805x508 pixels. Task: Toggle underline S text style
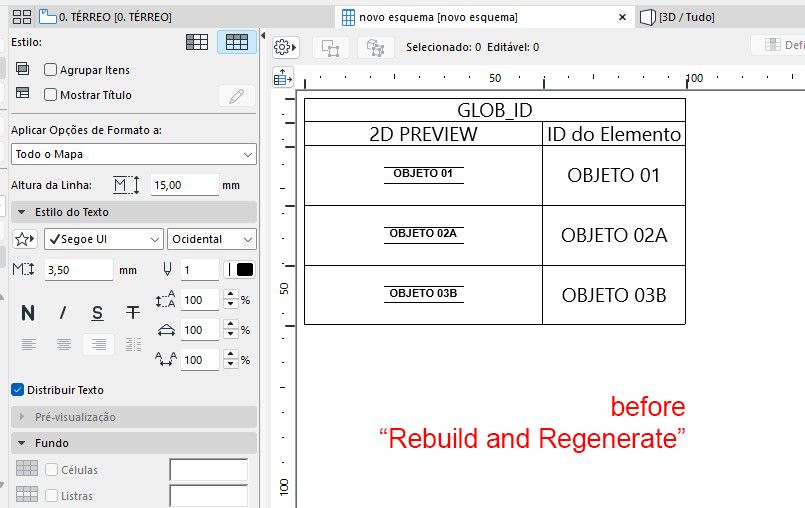98,312
